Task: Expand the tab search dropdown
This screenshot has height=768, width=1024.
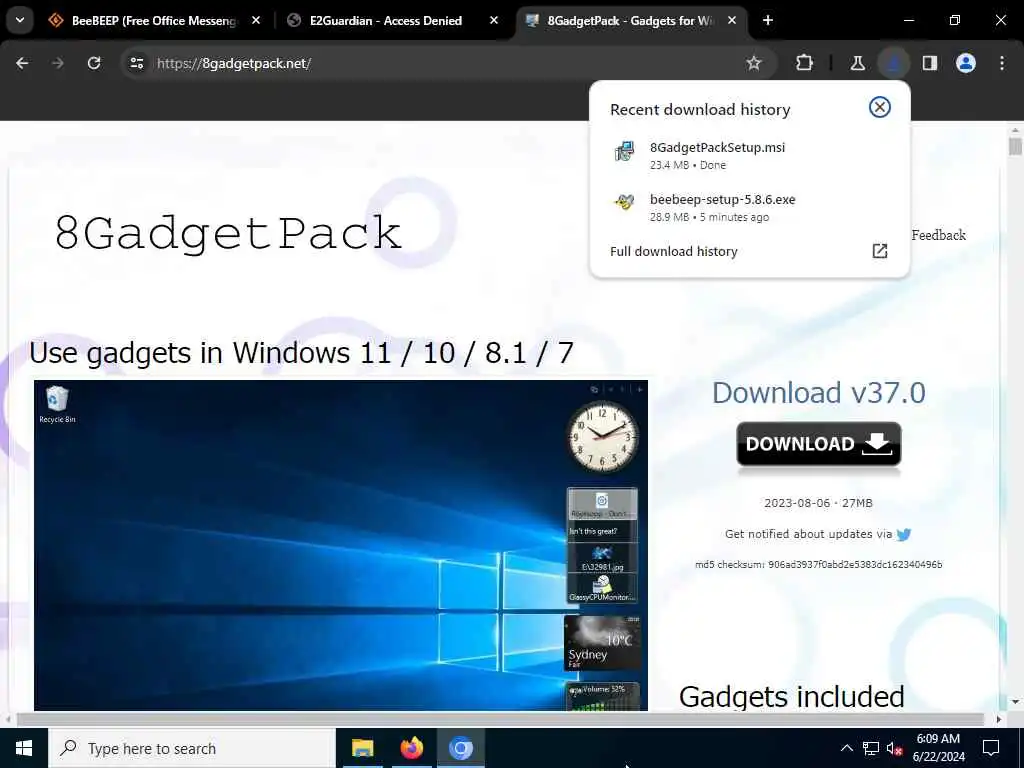Action: (x=20, y=21)
